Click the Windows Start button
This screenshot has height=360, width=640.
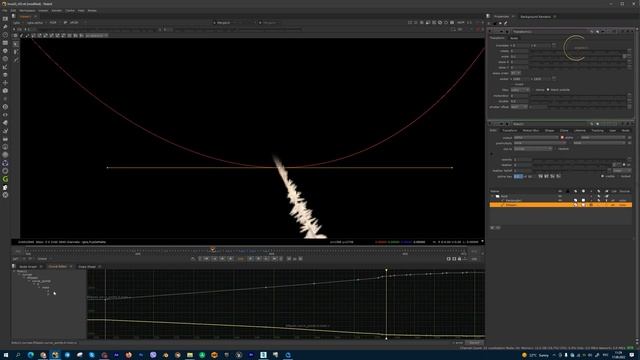[6, 355]
